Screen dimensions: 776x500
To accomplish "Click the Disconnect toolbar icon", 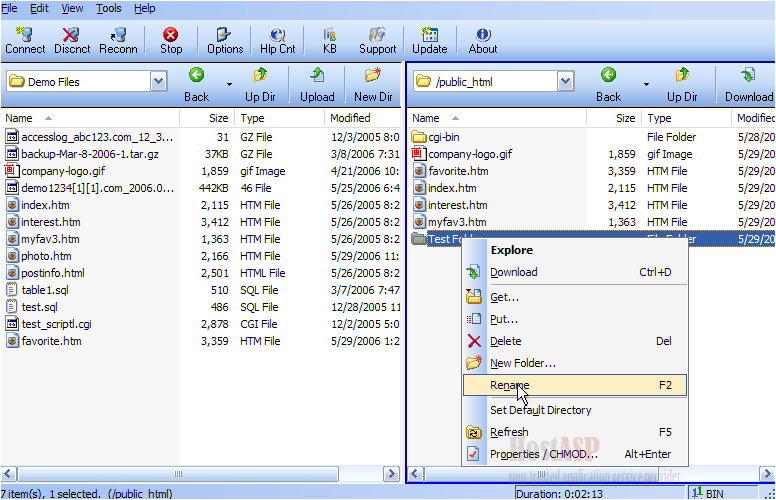I will pyautogui.click(x=71, y=40).
